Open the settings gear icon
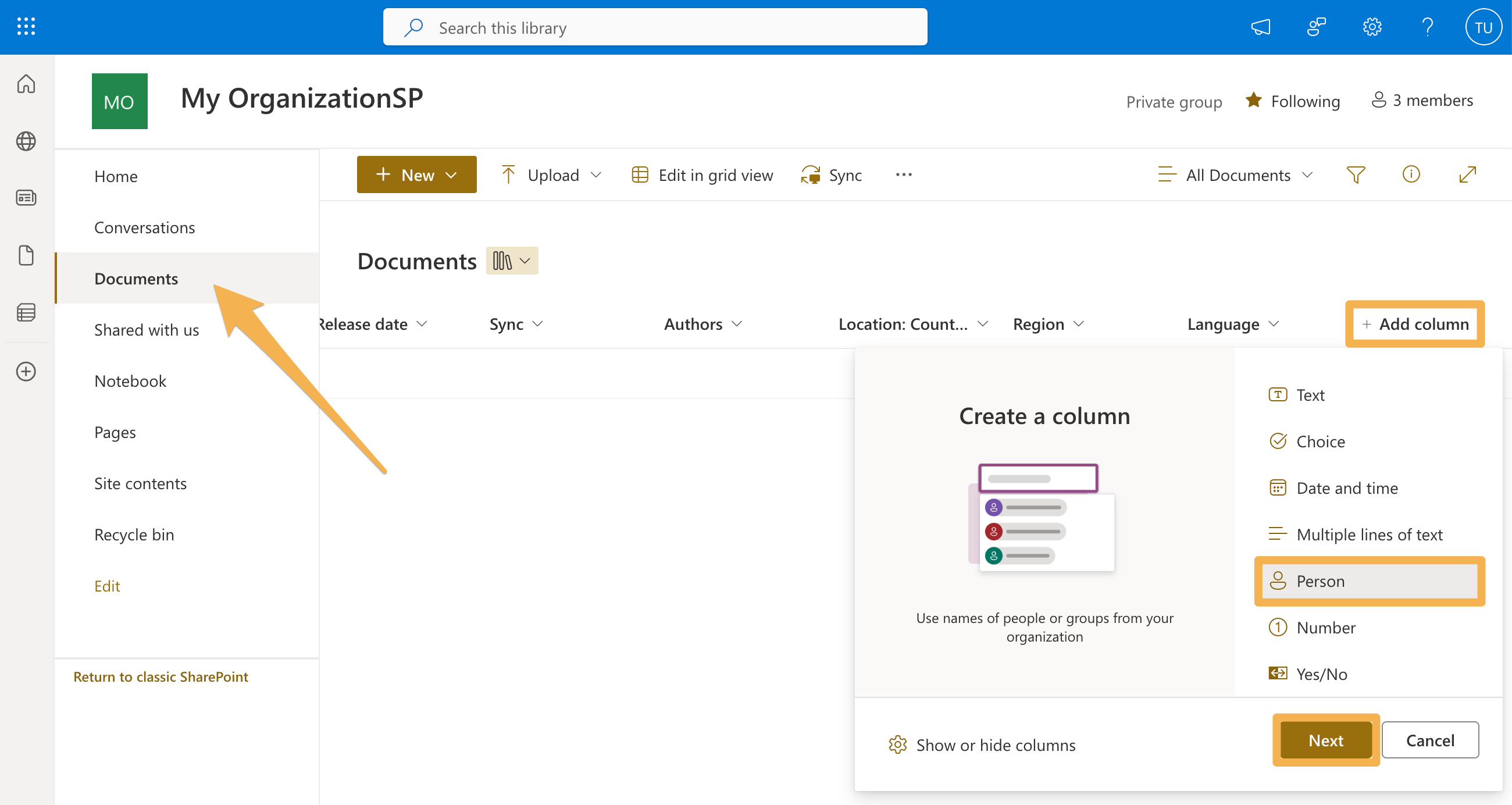Viewport: 1512px width, 805px height. (x=1372, y=26)
